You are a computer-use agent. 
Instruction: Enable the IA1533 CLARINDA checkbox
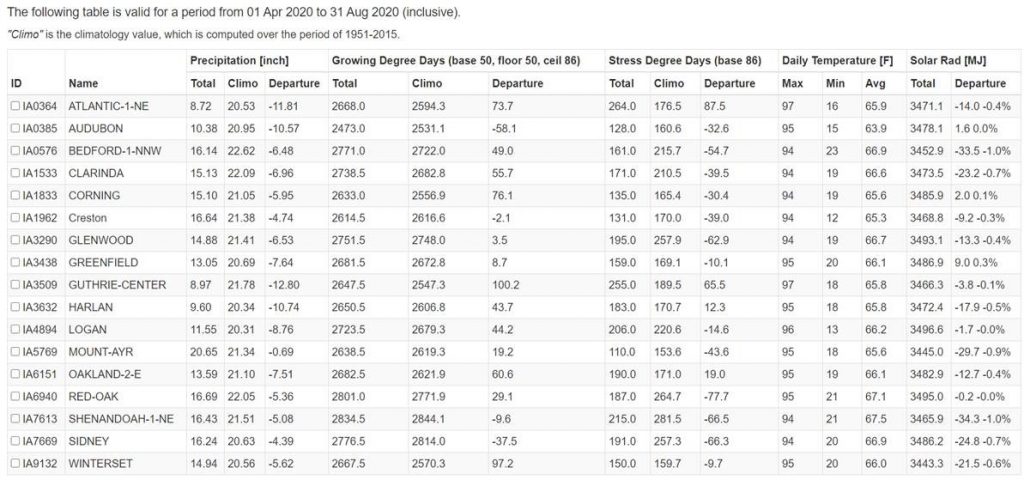pyautogui.click(x=15, y=171)
